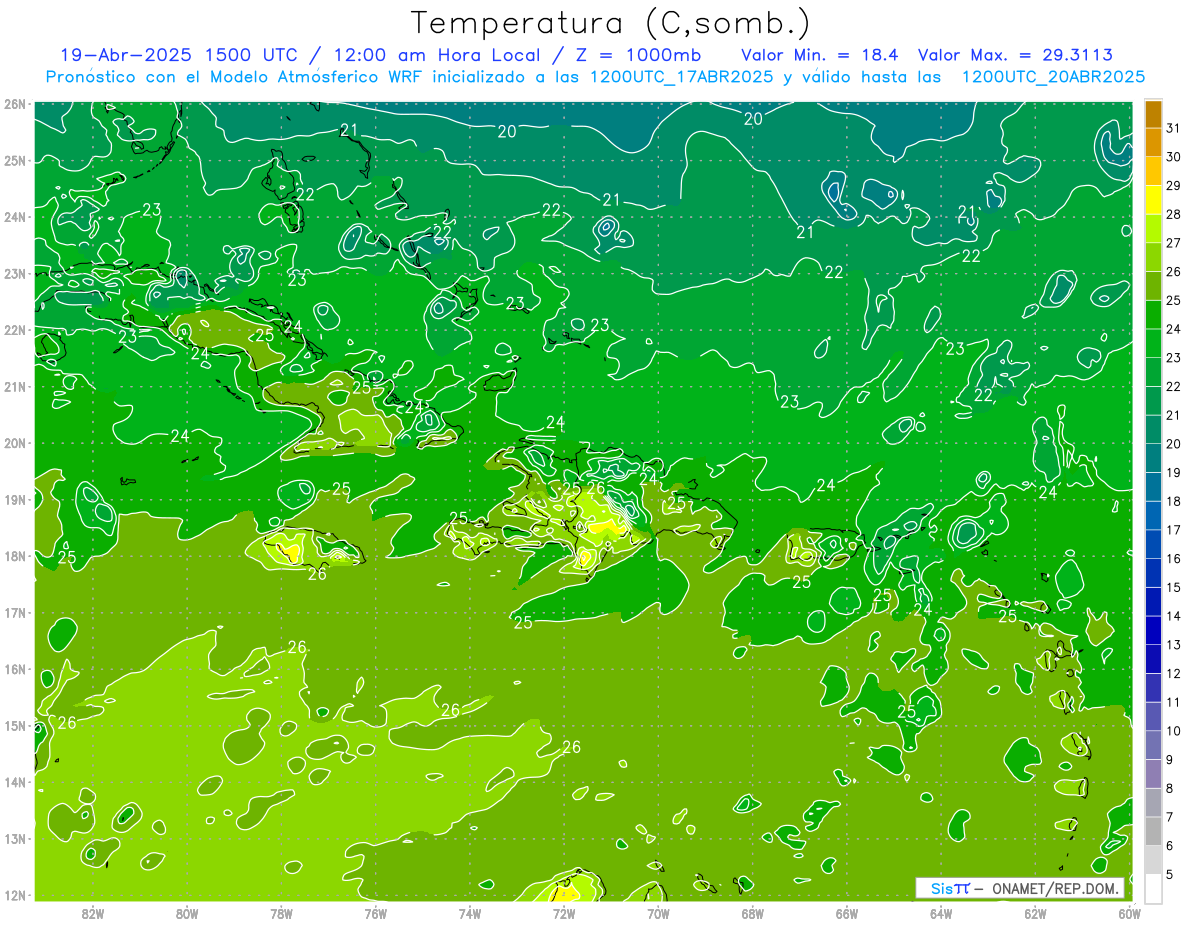The height and width of the screenshot is (927, 1200).
Task: Click the "18" label on the color scale
Action: tap(1174, 501)
